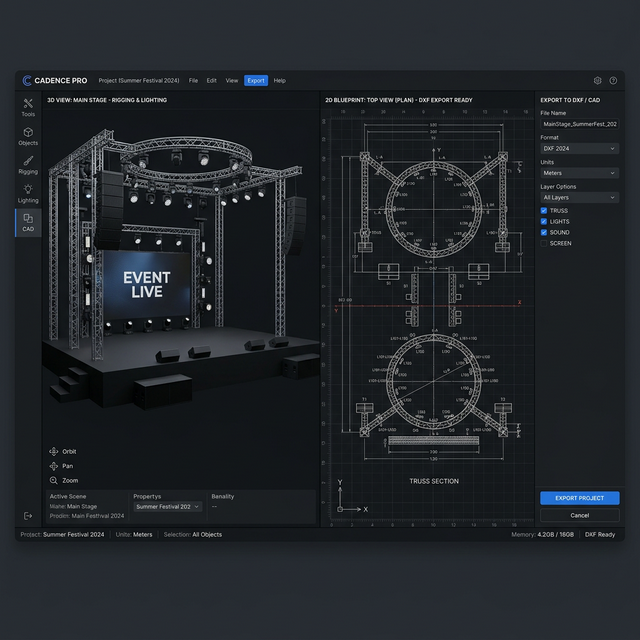Screen dimensions: 640x640
Task: Uncheck the LIGHTS layer checkbox
Action: [544, 222]
